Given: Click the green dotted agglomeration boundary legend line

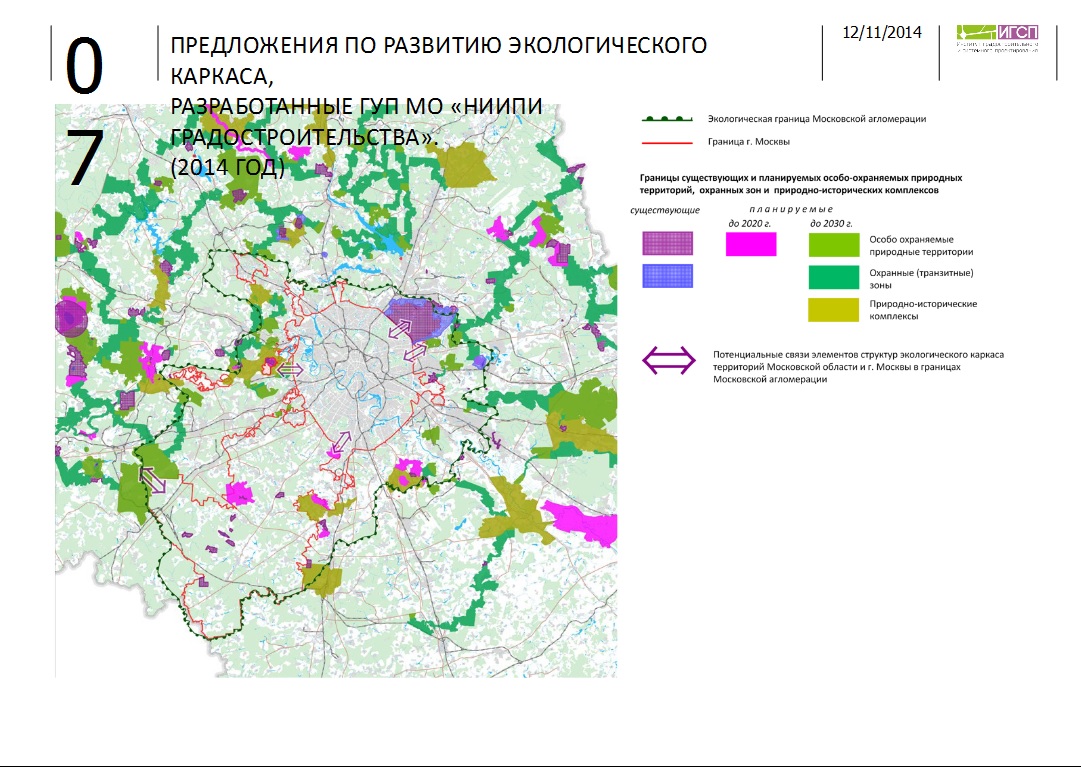Looking at the screenshot, I should 667,119.
